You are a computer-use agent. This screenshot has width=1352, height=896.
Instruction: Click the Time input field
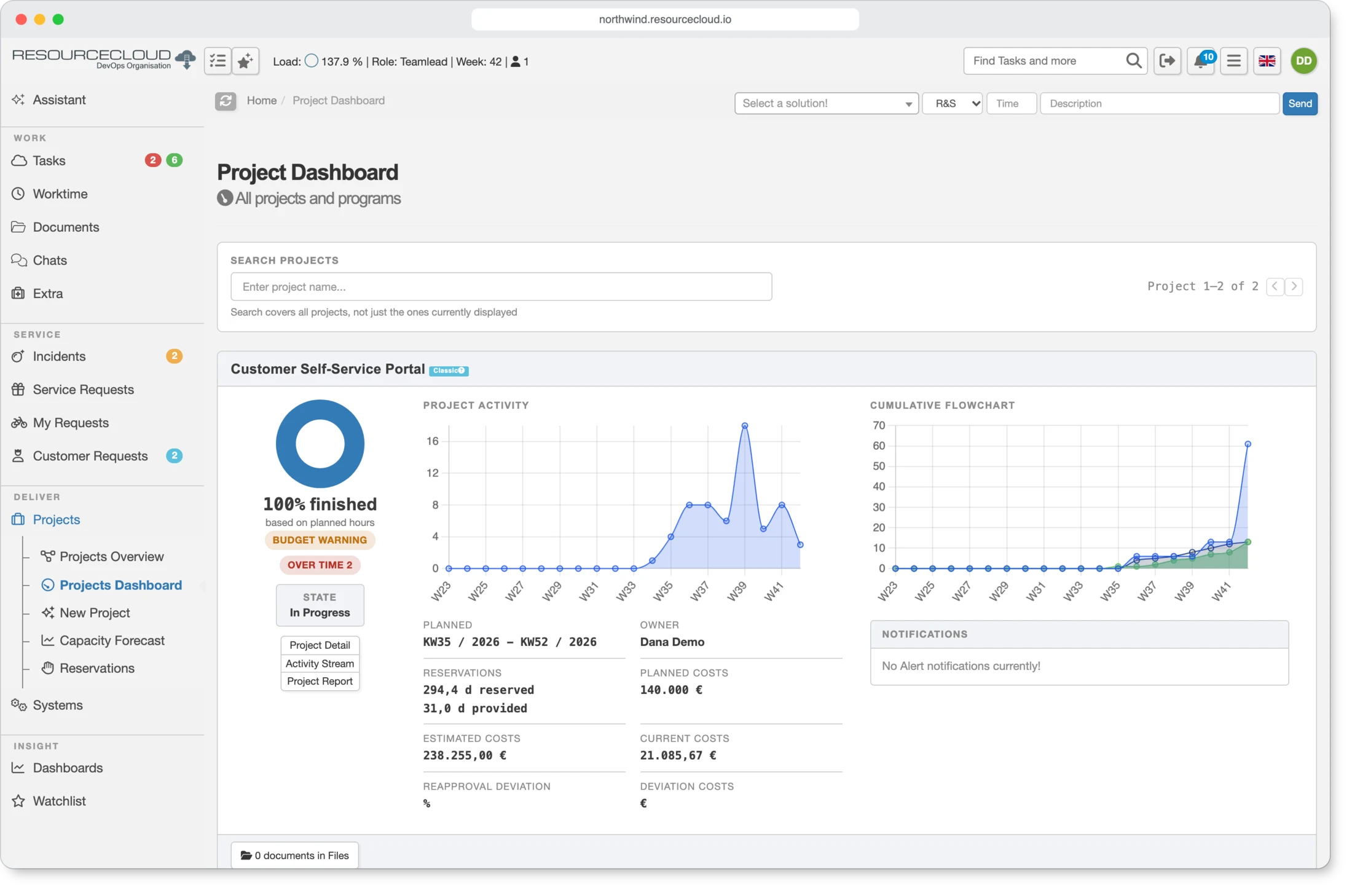(x=1012, y=103)
